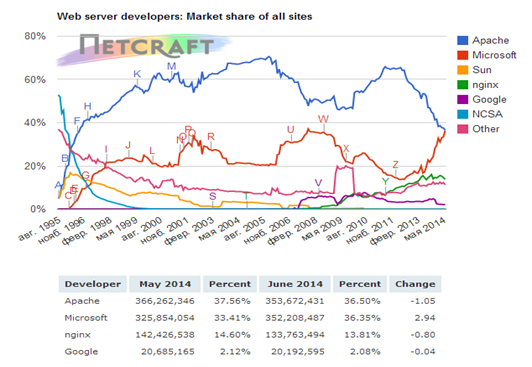This screenshot has height=367, width=532.
Task: Click annotation marker U on red line
Action: click(x=290, y=130)
